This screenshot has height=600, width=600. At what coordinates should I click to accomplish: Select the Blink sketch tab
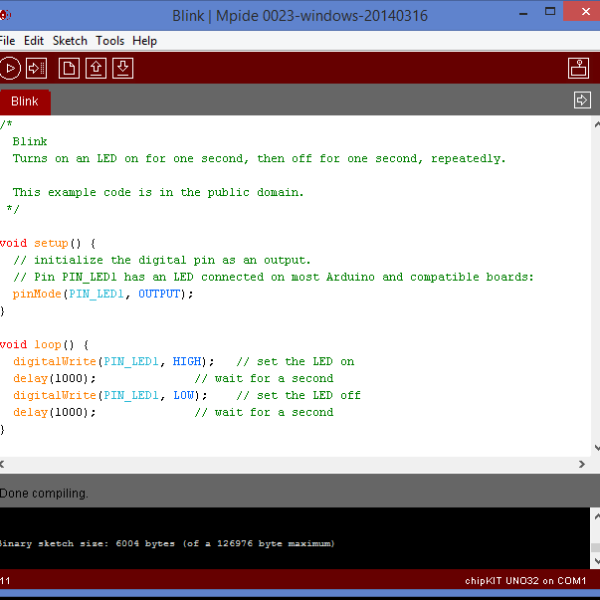pos(25,101)
